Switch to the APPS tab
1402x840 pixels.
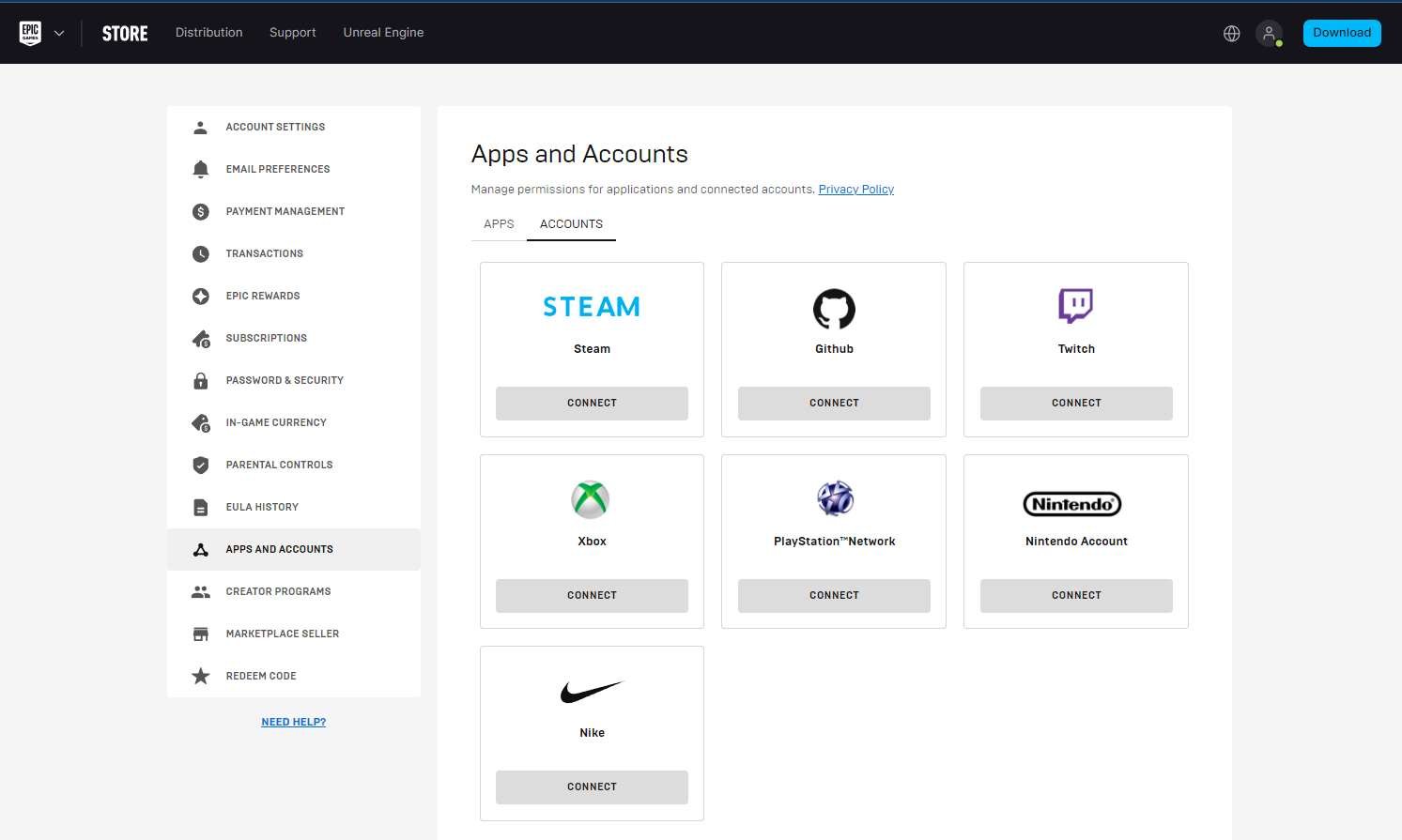click(x=499, y=224)
